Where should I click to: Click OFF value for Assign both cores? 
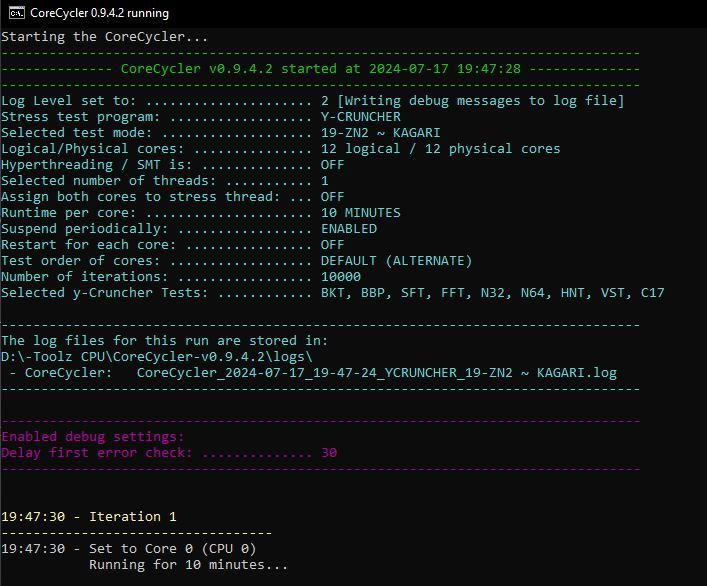coord(332,197)
